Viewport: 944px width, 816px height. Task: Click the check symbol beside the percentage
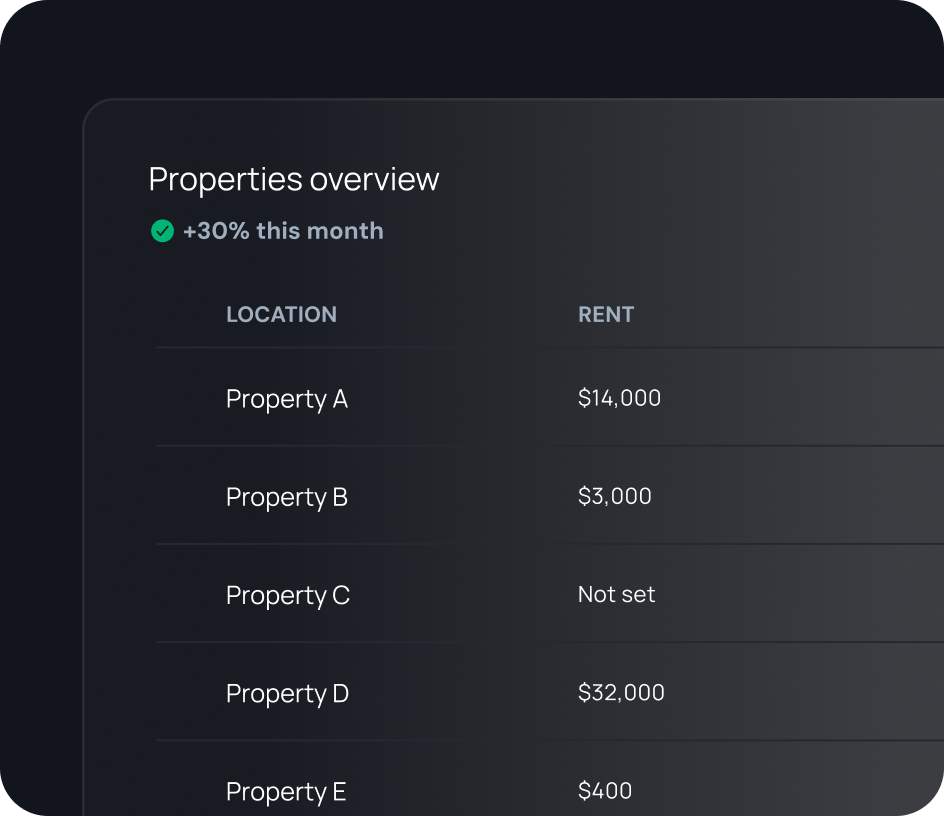pyautogui.click(x=163, y=231)
